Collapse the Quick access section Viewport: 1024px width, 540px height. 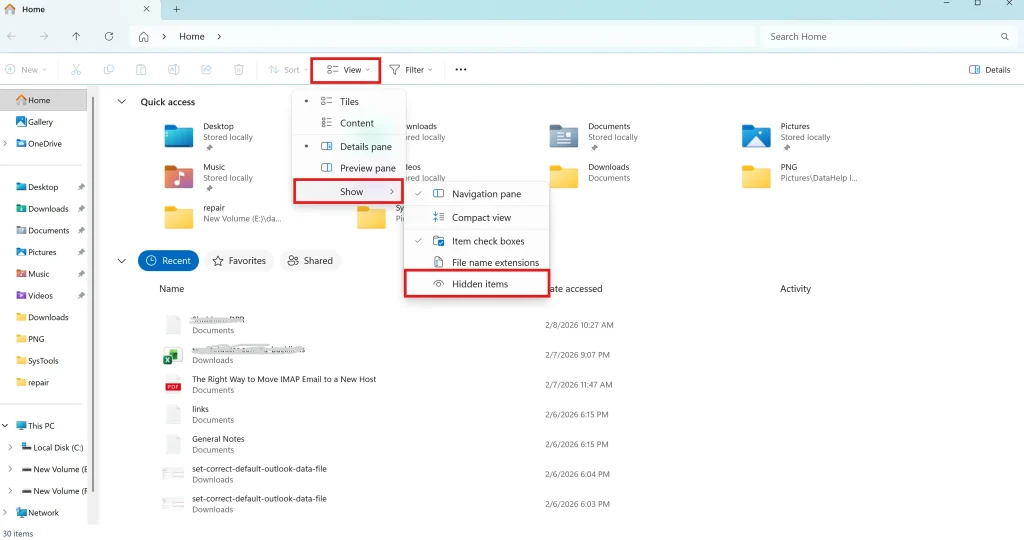coord(121,102)
